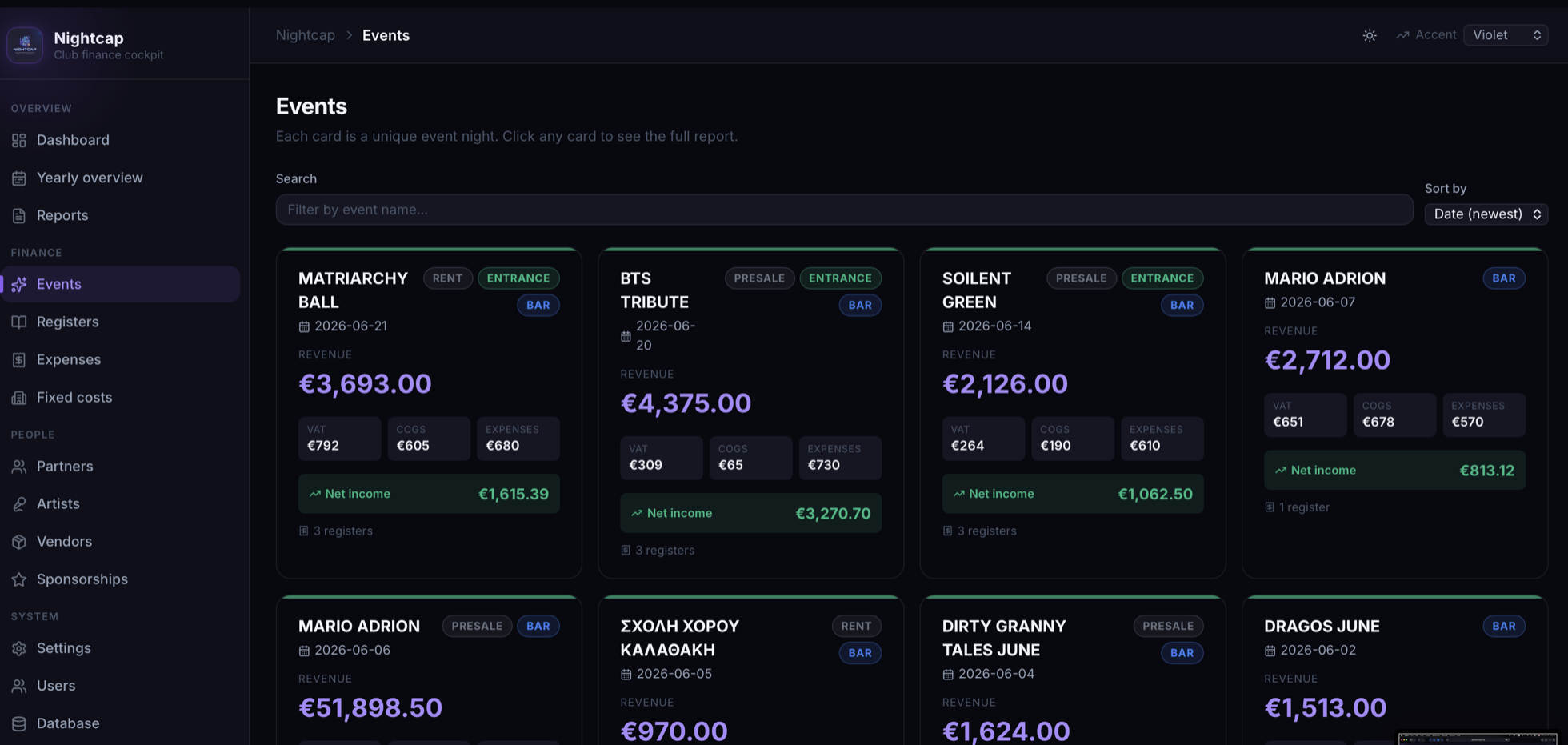Viewport: 1568px width, 745px height.
Task: Click the Partners people icon
Action: [x=19, y=466]
